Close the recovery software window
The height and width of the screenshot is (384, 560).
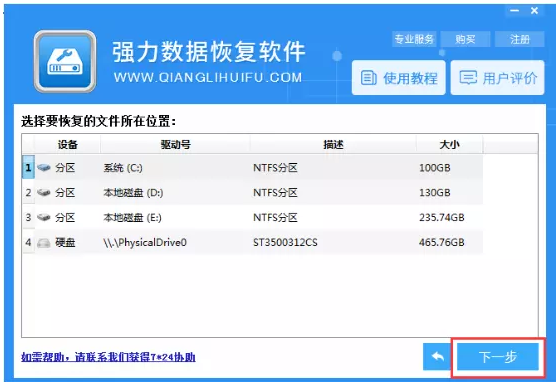point(534,11)
